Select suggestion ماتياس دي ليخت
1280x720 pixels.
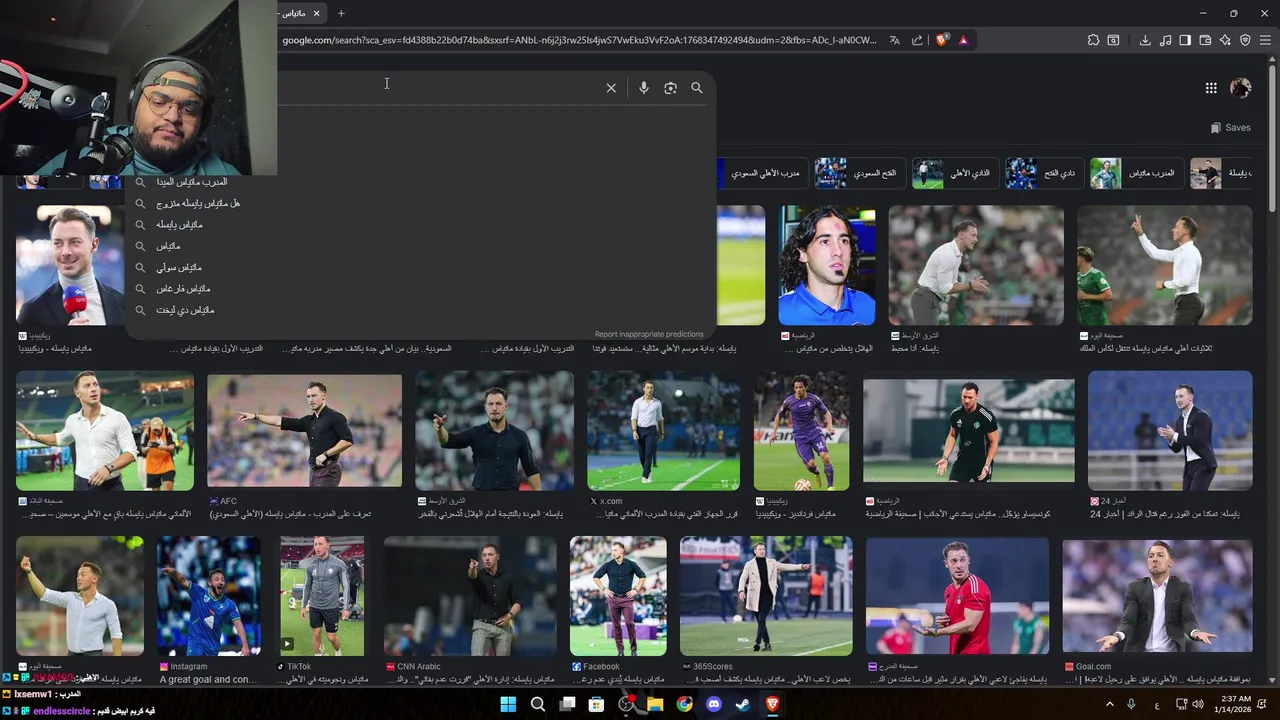[x=185, y=310]
